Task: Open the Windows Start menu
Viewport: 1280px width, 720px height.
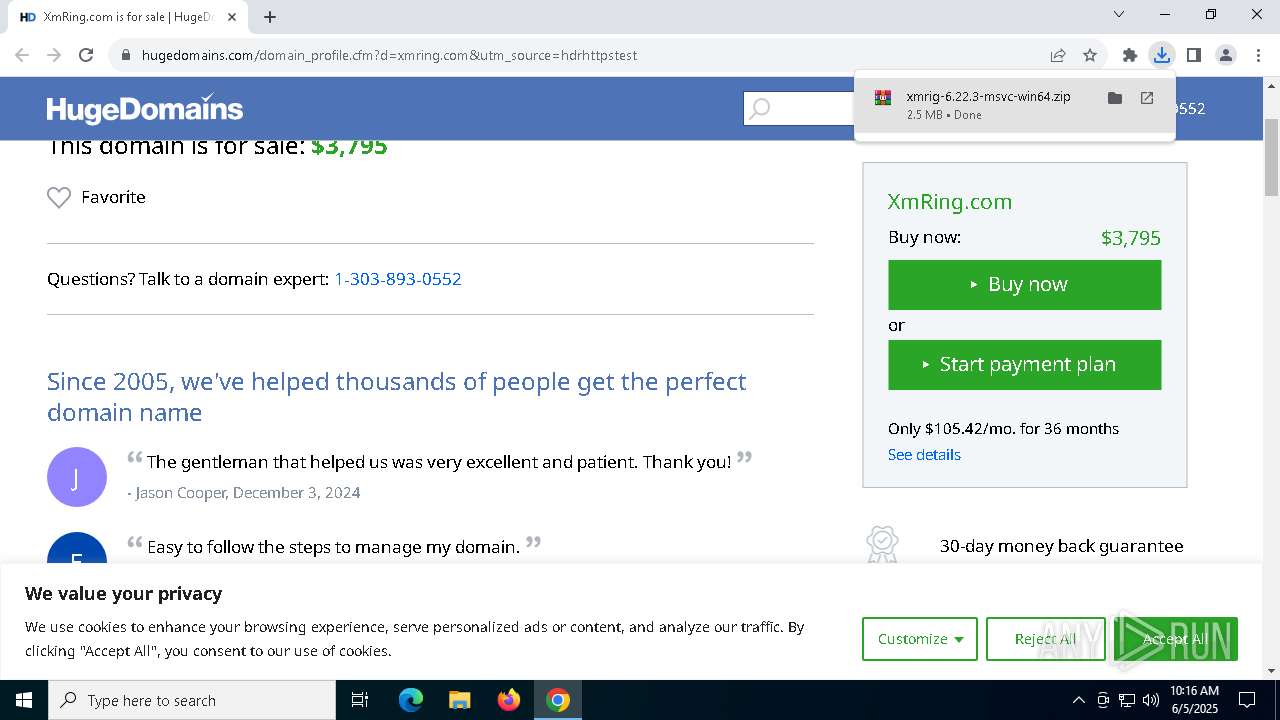Action: 24,700
